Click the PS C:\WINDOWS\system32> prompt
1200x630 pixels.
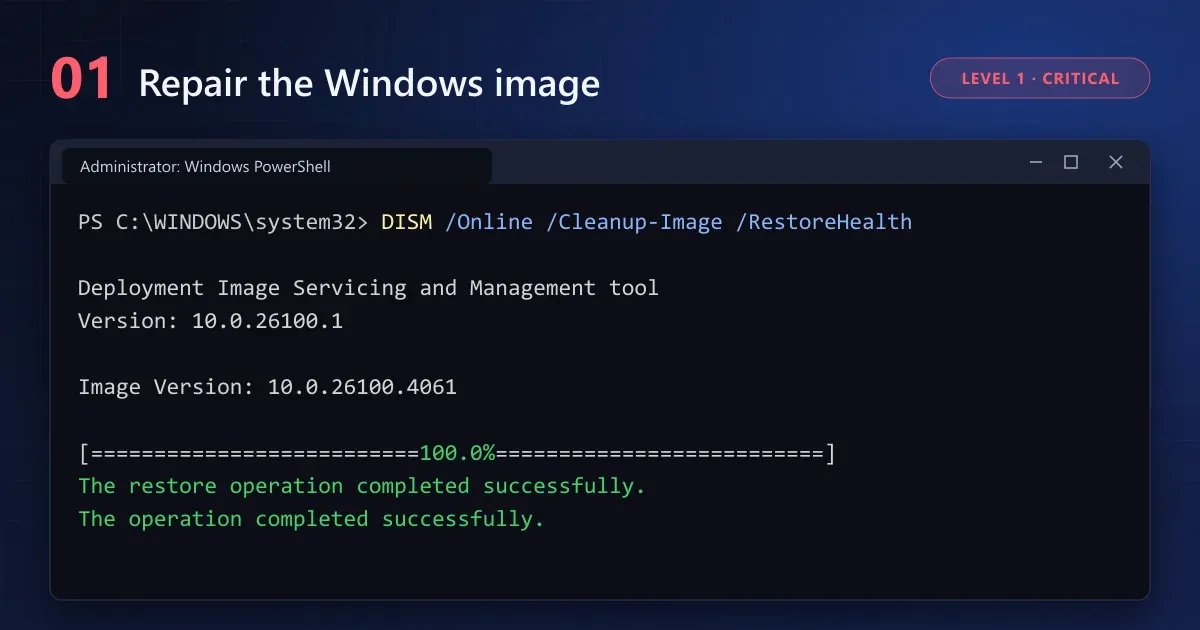223,222
